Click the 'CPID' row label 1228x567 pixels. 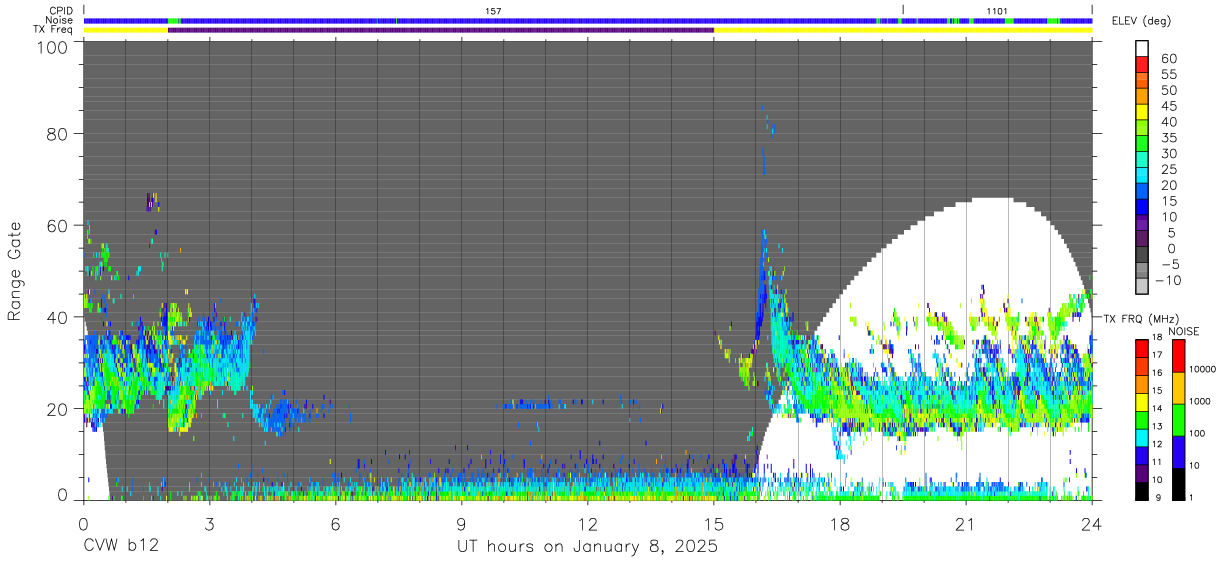point(60,11)
